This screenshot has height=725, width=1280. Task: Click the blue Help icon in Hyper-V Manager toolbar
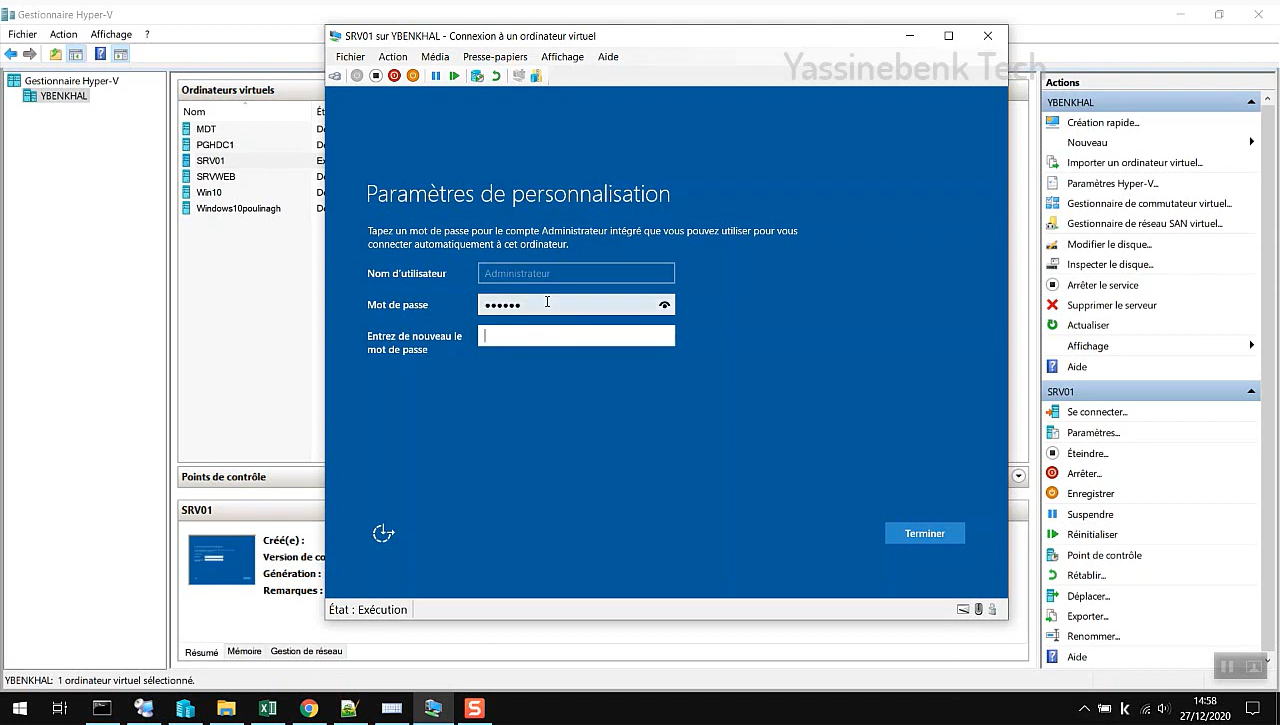coord(100,54)
